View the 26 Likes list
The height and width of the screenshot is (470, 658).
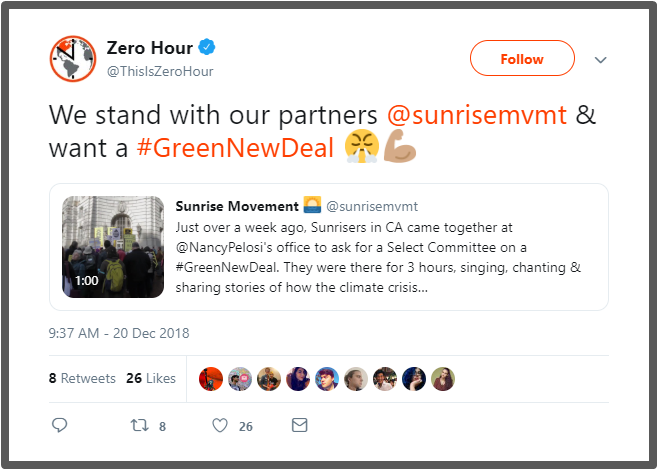click(151, 379)
